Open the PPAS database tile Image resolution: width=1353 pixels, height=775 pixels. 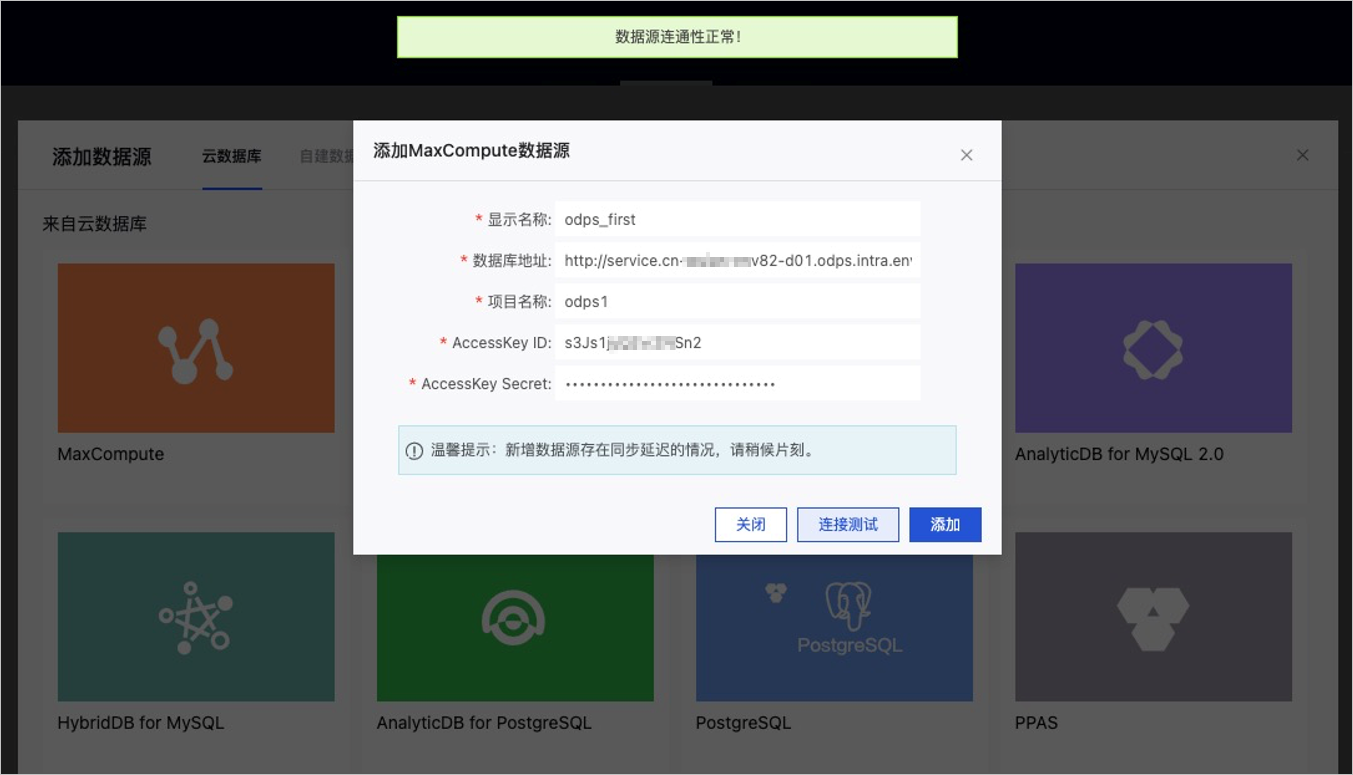[x=1153, y=616]
